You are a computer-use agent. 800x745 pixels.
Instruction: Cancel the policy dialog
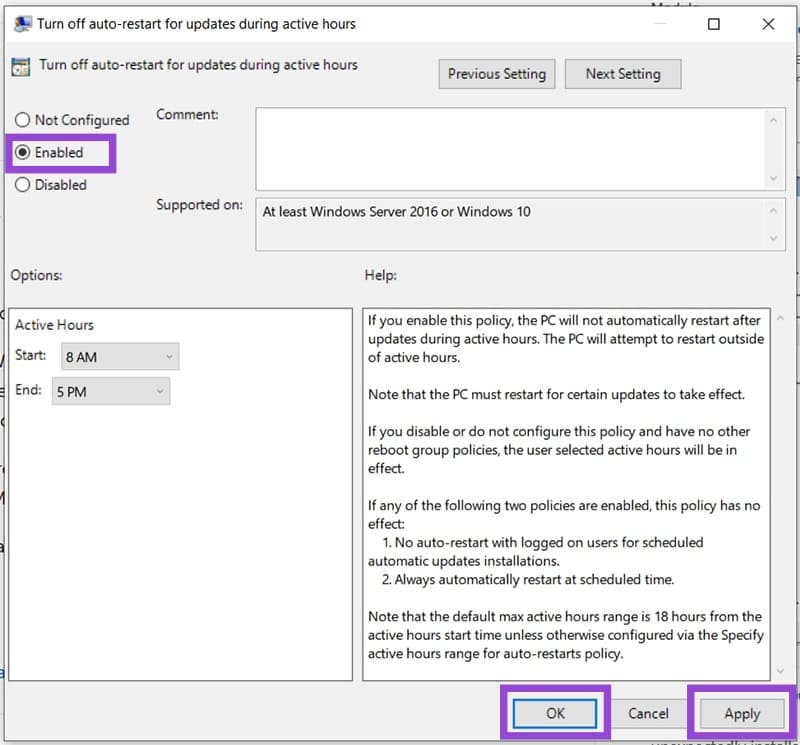tap(648, 713)
